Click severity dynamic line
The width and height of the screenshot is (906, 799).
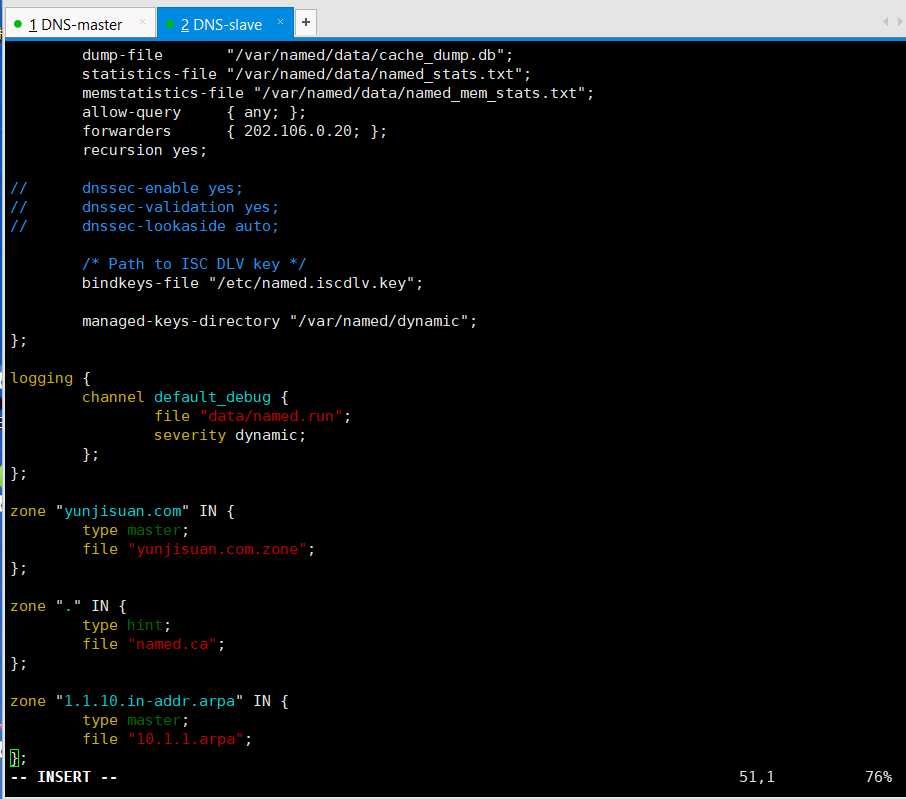tap(229, 435)
